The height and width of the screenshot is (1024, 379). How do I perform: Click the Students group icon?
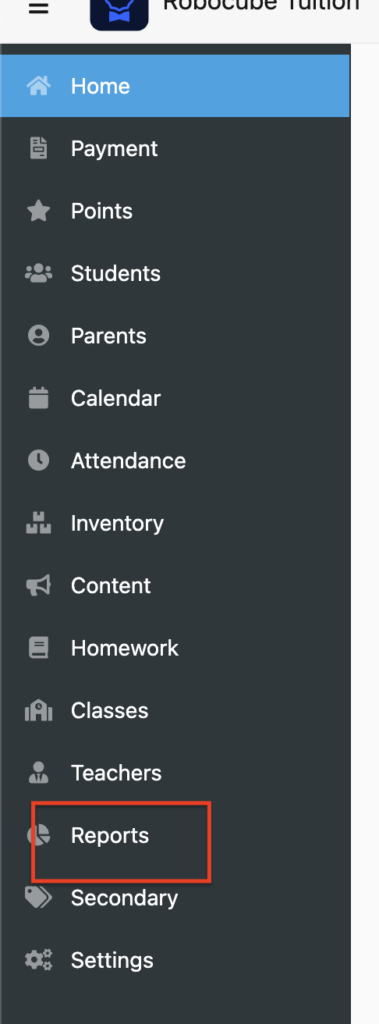click(x=39, y=273)
